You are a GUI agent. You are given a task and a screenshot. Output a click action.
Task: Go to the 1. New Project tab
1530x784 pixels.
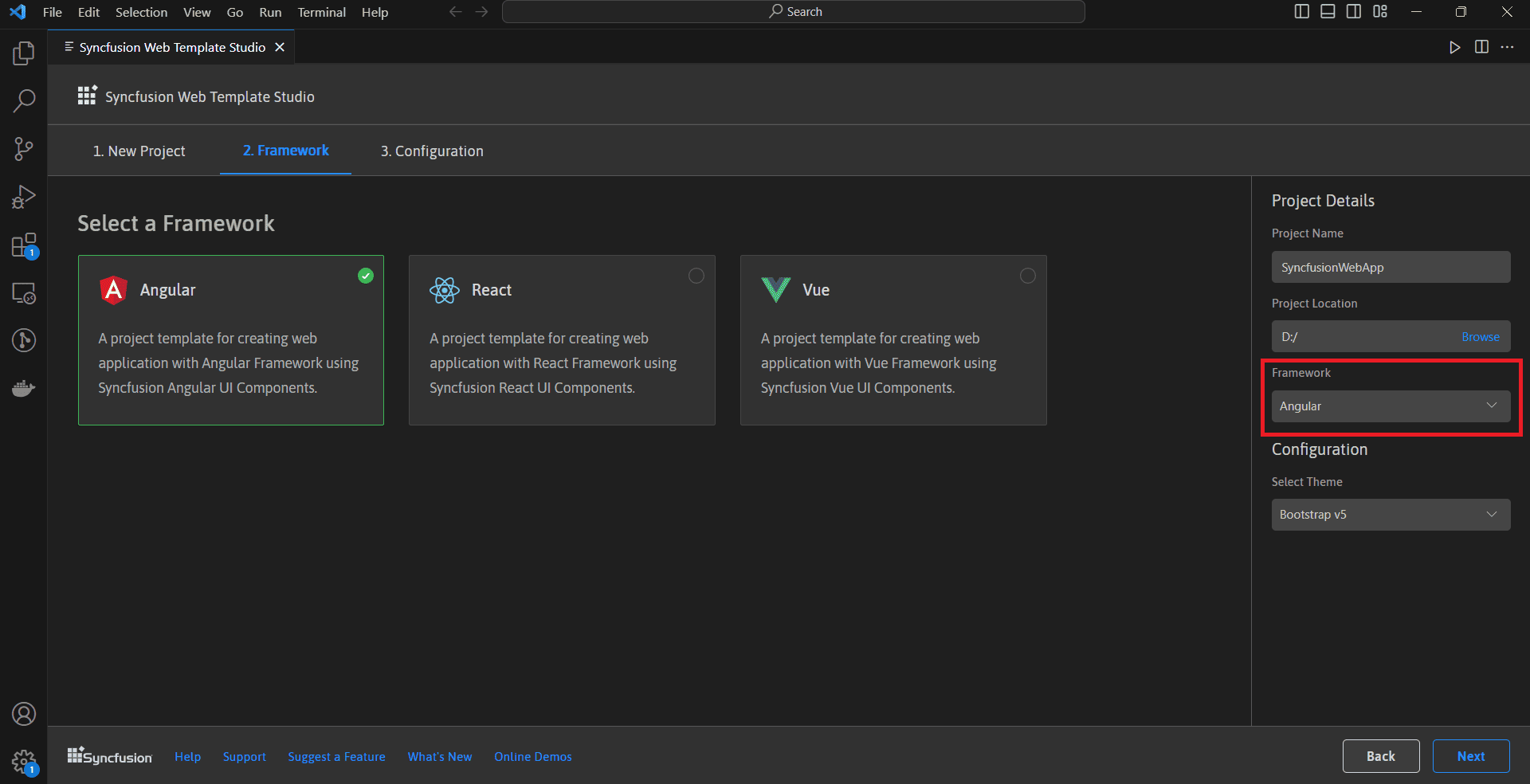click(139, 151)
